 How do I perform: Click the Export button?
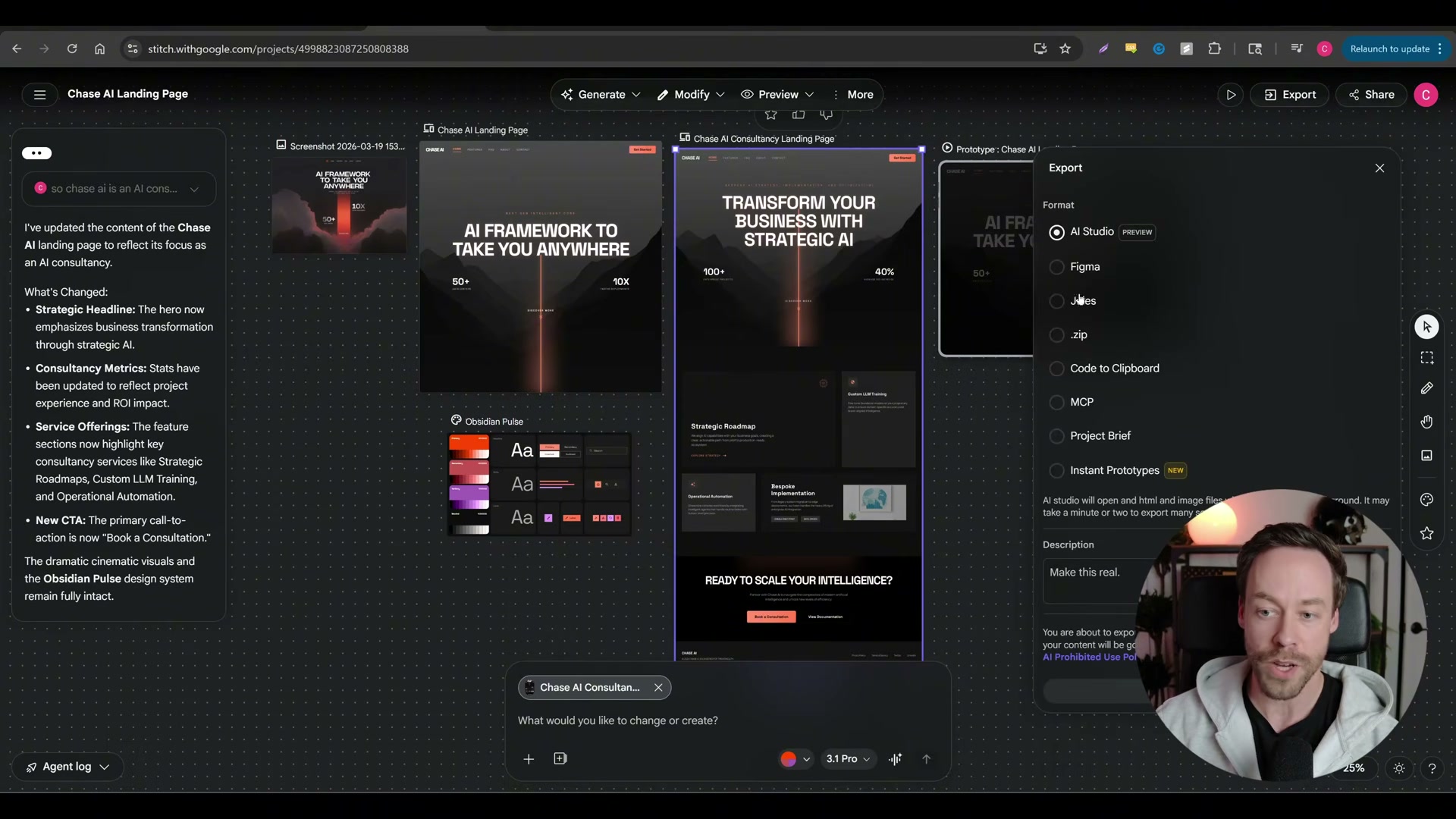click(x=1290, y=95)
